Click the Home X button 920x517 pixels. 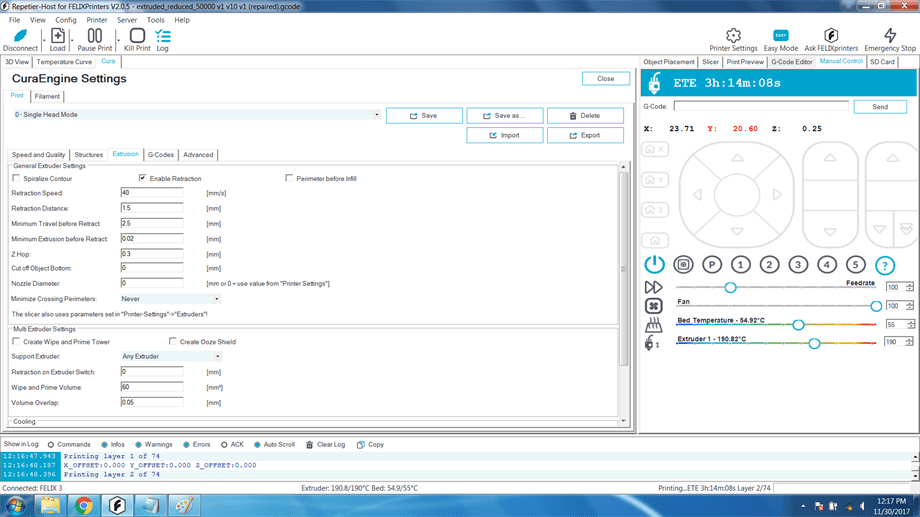[x=655, y=149]
